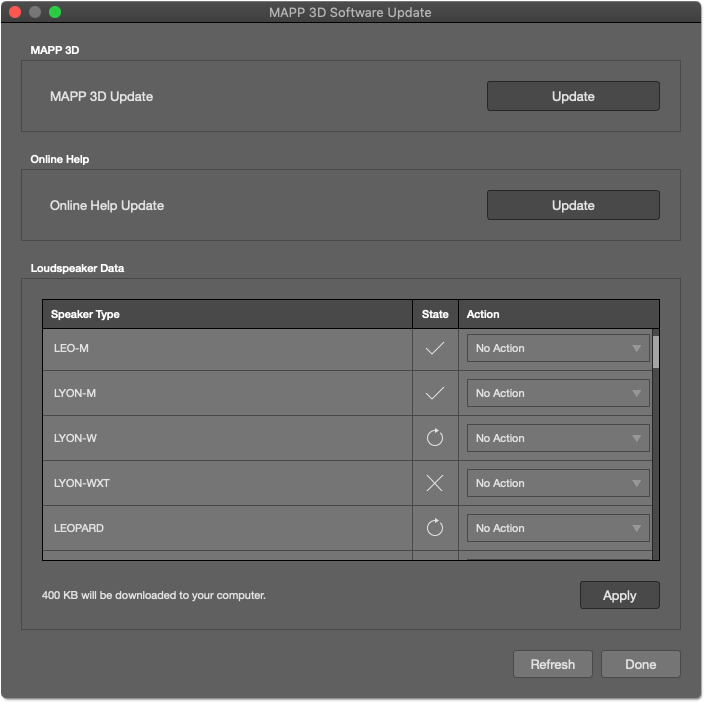Click the 'Loudspeaker Data' section heading
This screenshot has width=706, height=703.
pos(77,268)
